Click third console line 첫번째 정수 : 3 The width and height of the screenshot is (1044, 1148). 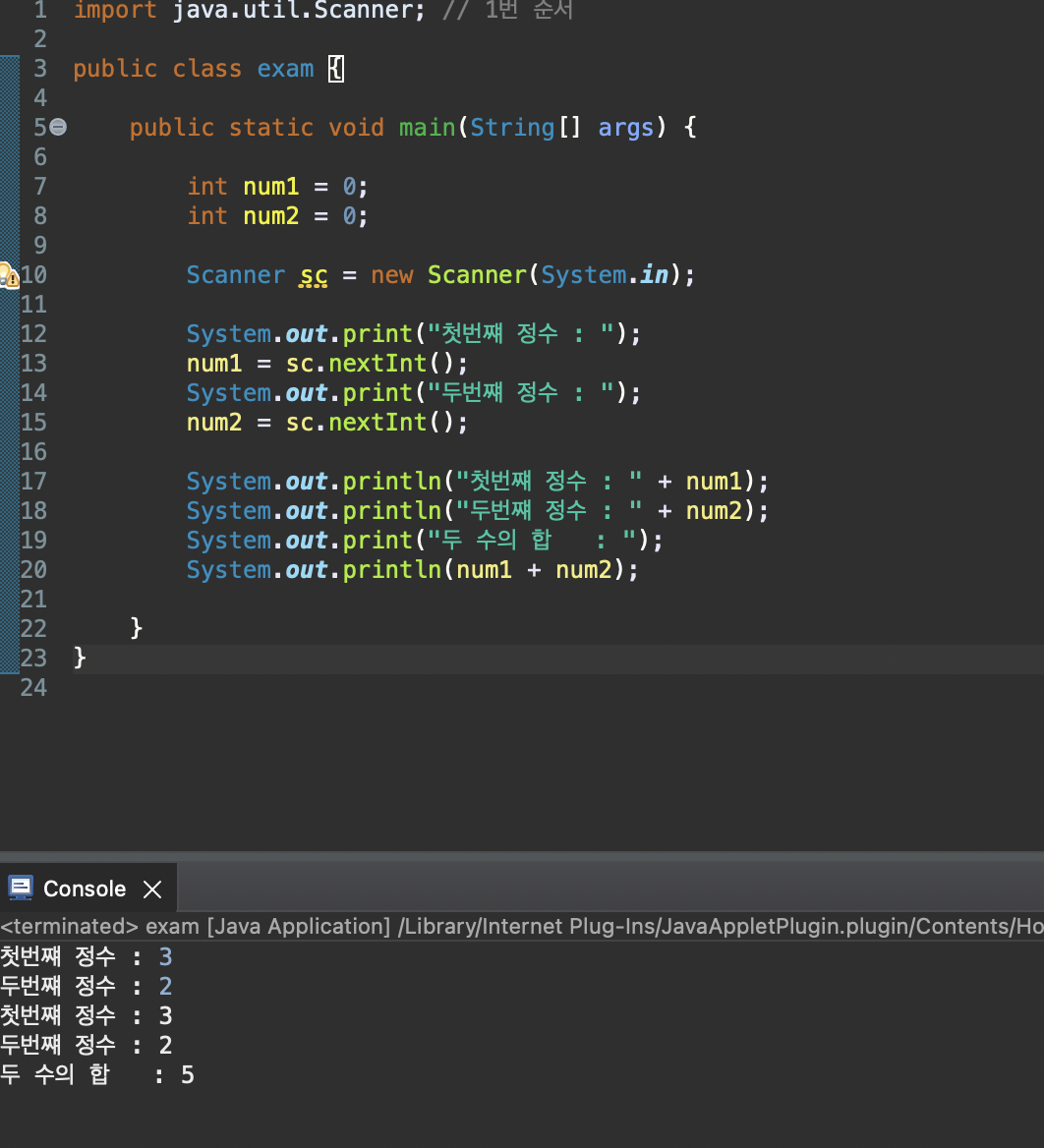coord(87,1016)
